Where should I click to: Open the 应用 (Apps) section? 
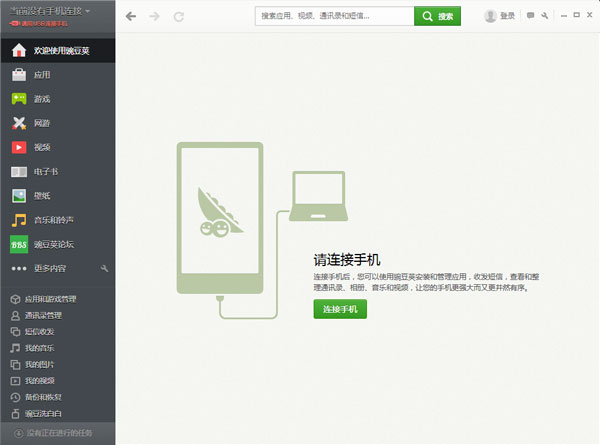point(40,75)
